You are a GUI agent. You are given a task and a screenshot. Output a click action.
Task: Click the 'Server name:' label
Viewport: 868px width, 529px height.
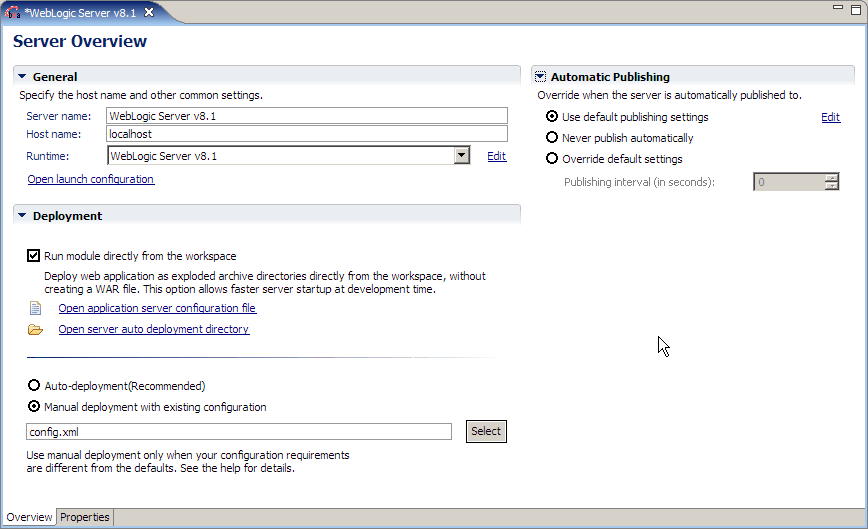coord(59,116)
